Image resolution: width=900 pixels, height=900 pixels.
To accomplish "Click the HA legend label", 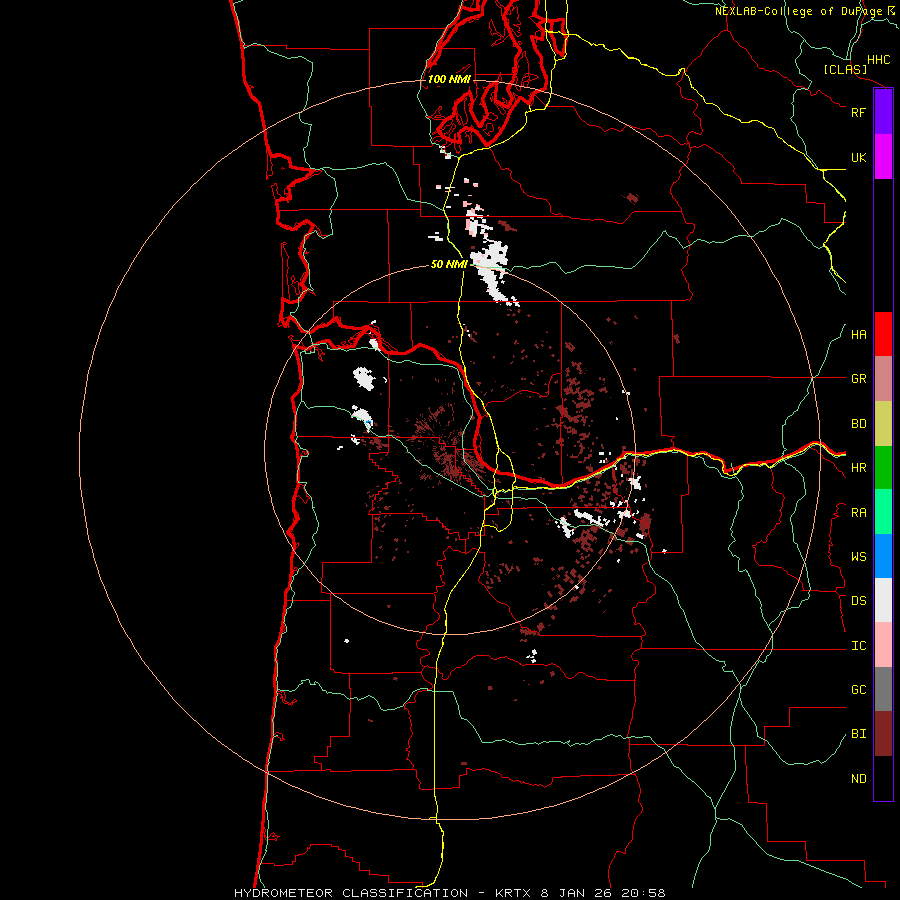I will tap(858, 335).
